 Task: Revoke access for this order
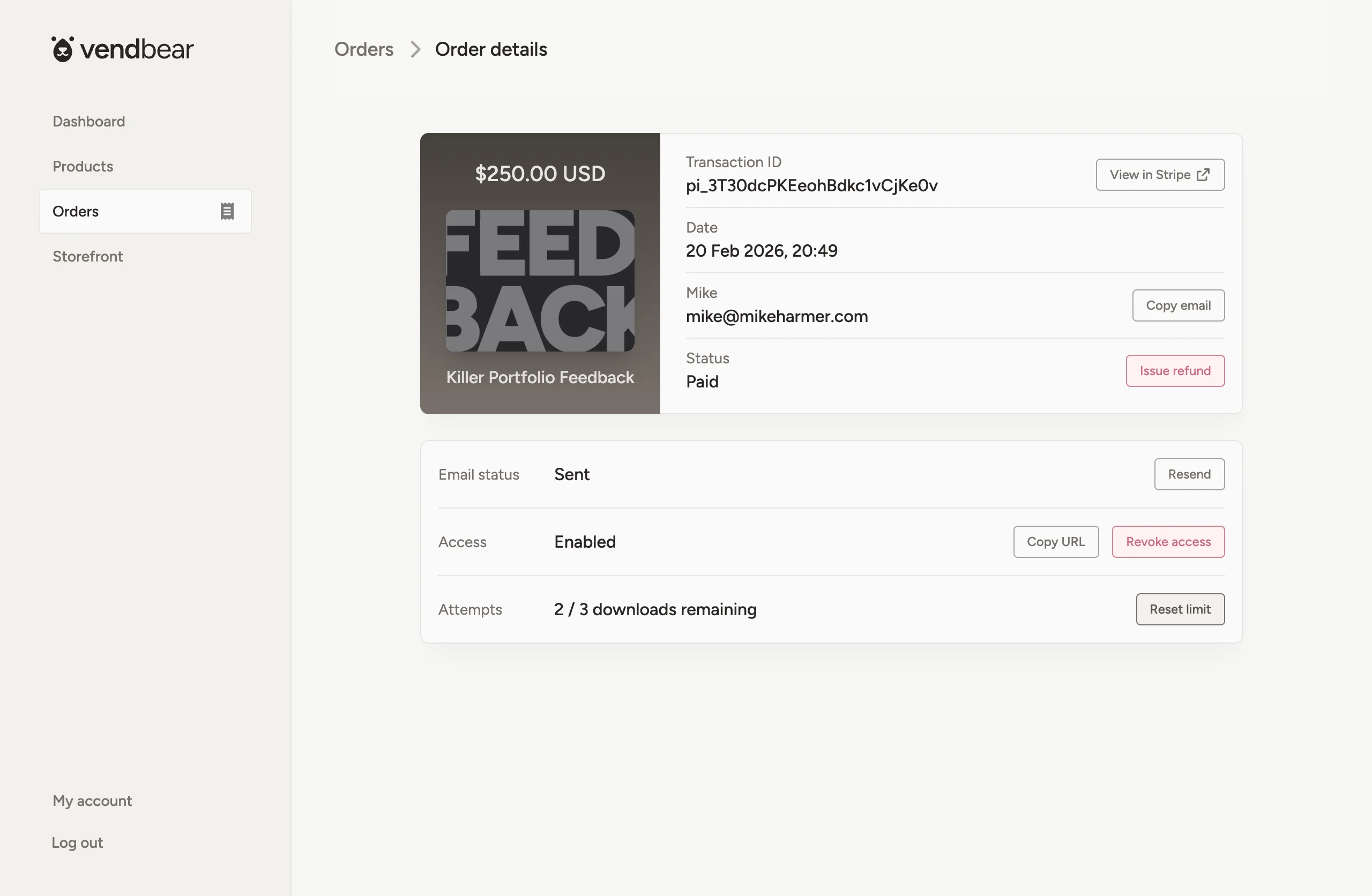tap(1168, 541)
